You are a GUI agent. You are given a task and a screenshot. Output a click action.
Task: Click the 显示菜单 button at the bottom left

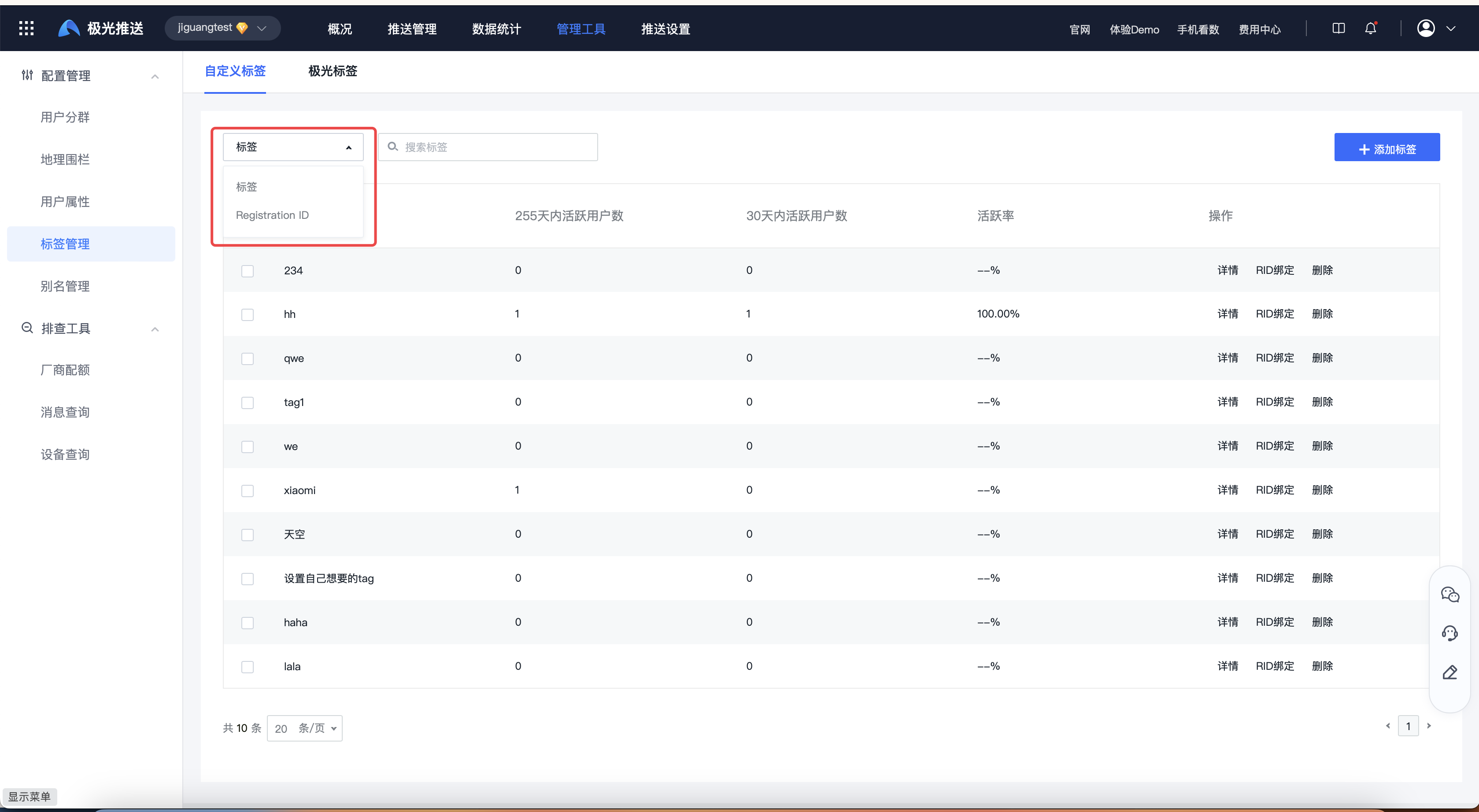(x=29, y=797)
